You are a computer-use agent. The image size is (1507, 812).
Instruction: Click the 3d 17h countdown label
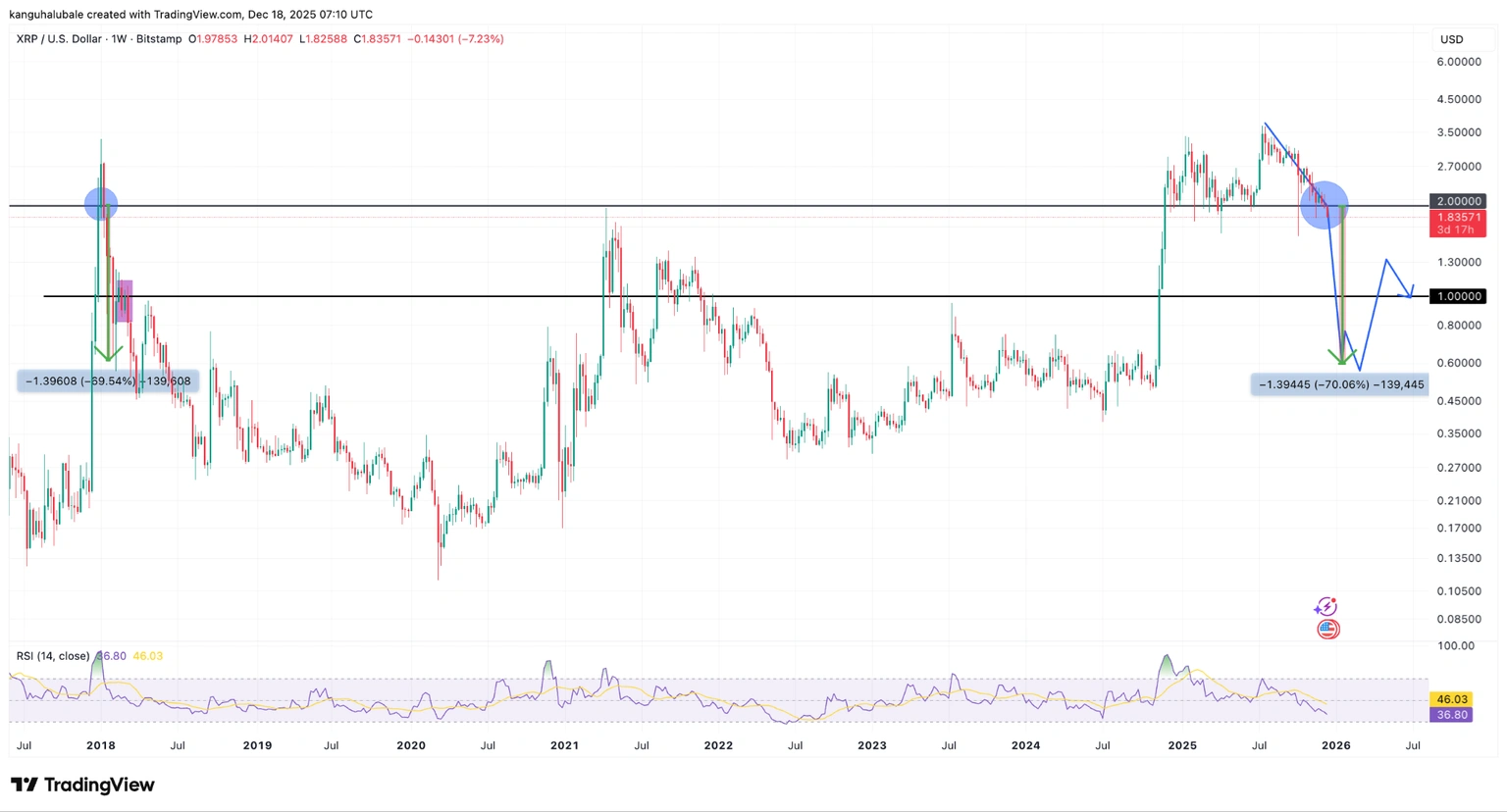pos(1457,230)
